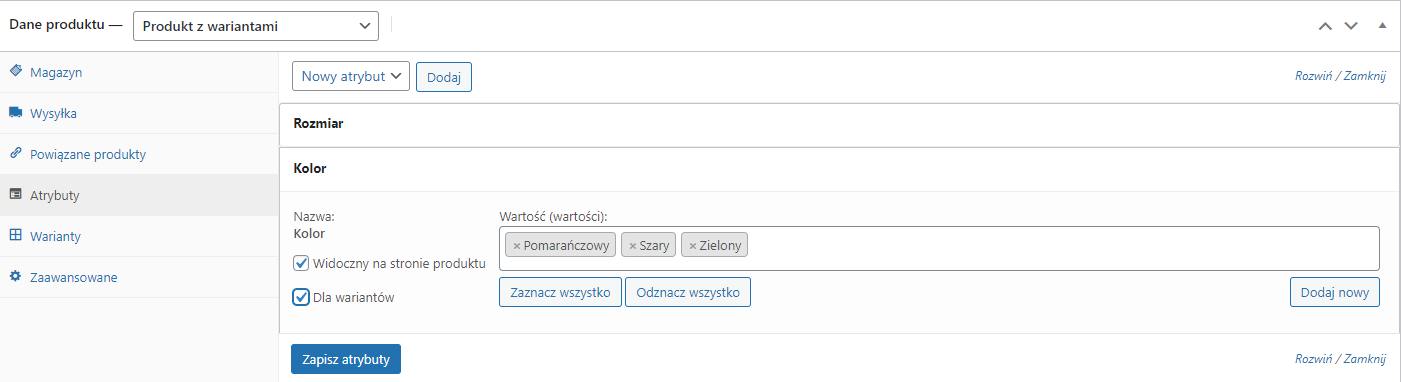This screenshot has width=1401, height=382.
Task: Click the Magazyn tag icon
Action: pos(15,72)
